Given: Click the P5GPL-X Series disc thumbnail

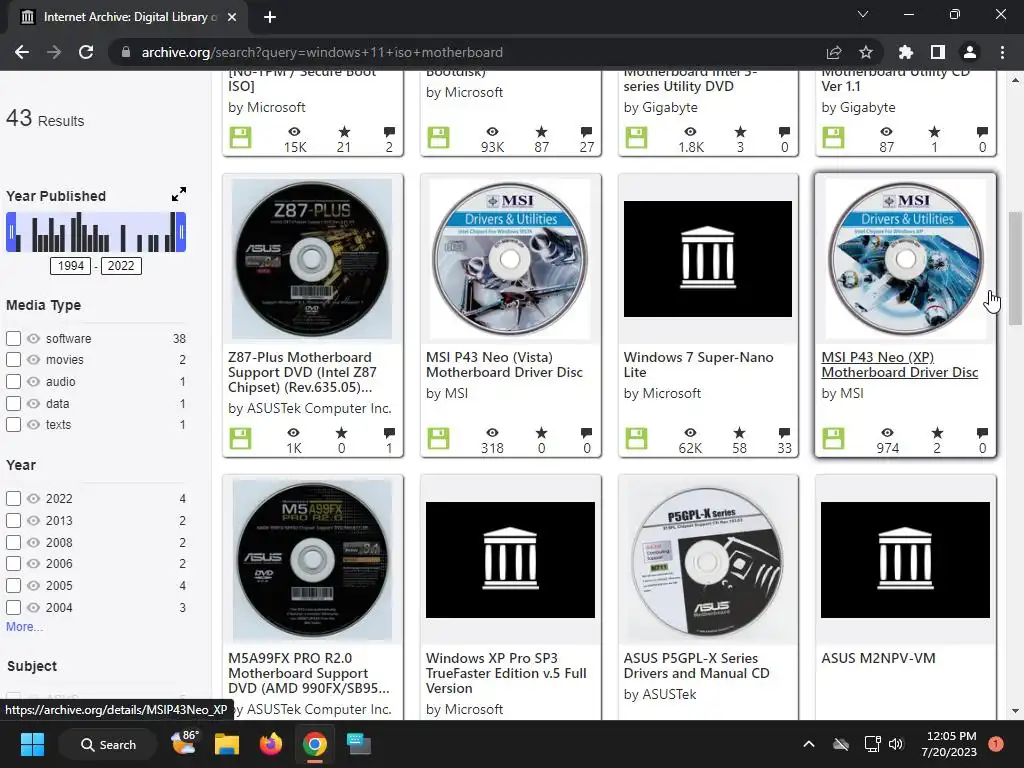Looking at the screenshot, I should tap(708, 560).
